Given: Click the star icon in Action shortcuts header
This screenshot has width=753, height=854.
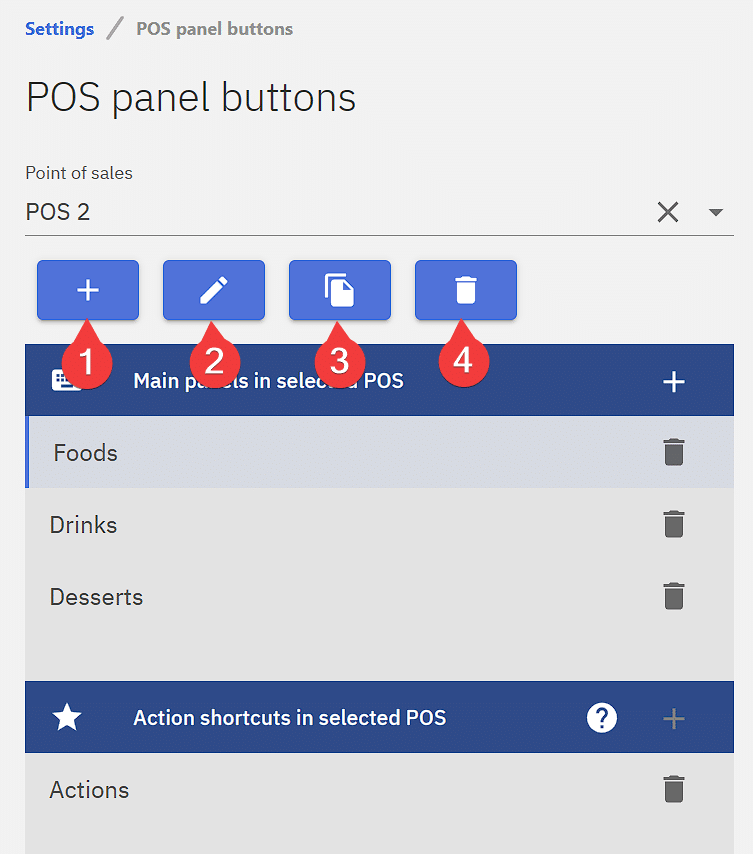Looking at the screenshot, I should (x=67, y=718).
